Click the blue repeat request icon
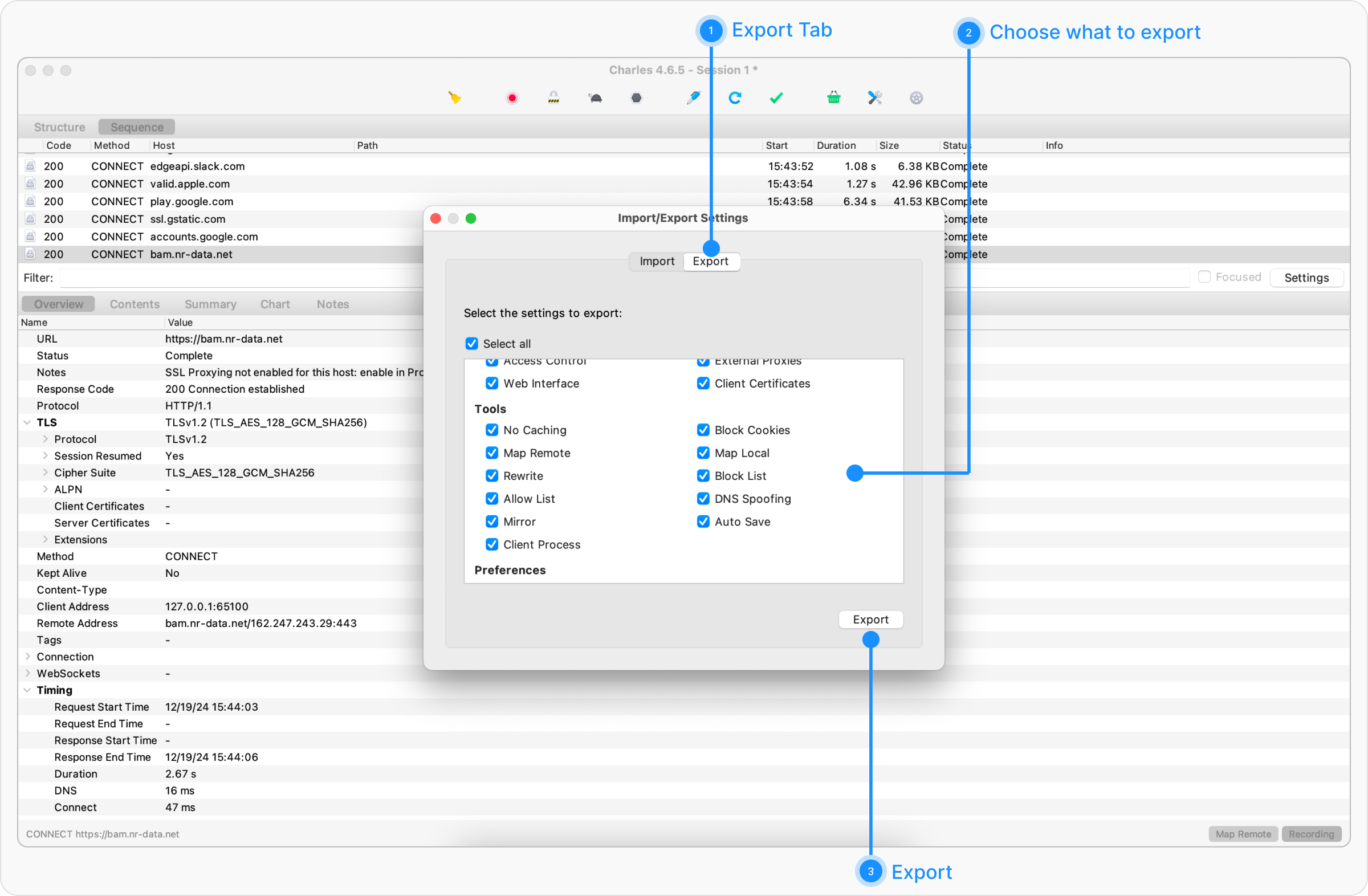Screen dimensions: 1368x896 click(x=735, y=97)
